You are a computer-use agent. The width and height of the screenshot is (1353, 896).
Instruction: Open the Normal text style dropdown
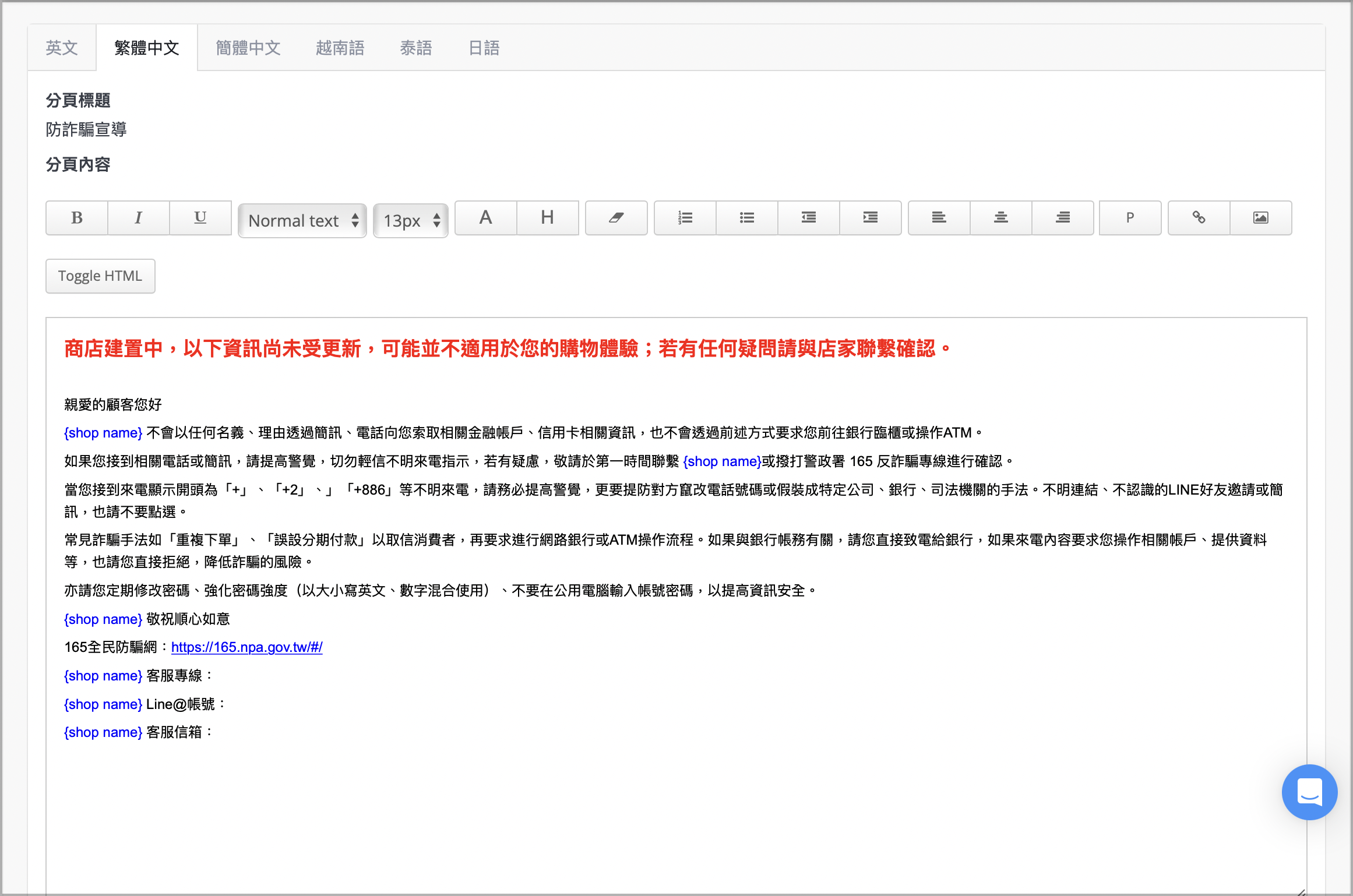302,221
